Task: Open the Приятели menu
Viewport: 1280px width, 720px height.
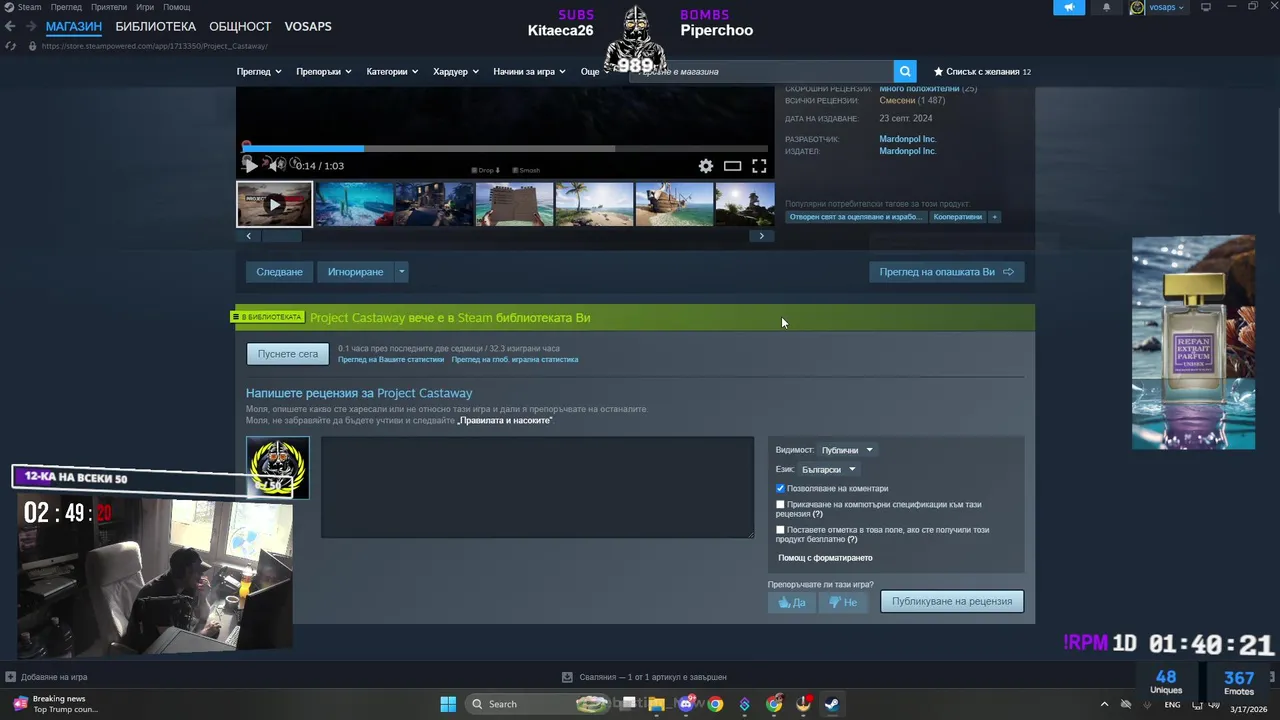Action: point(109,7)
